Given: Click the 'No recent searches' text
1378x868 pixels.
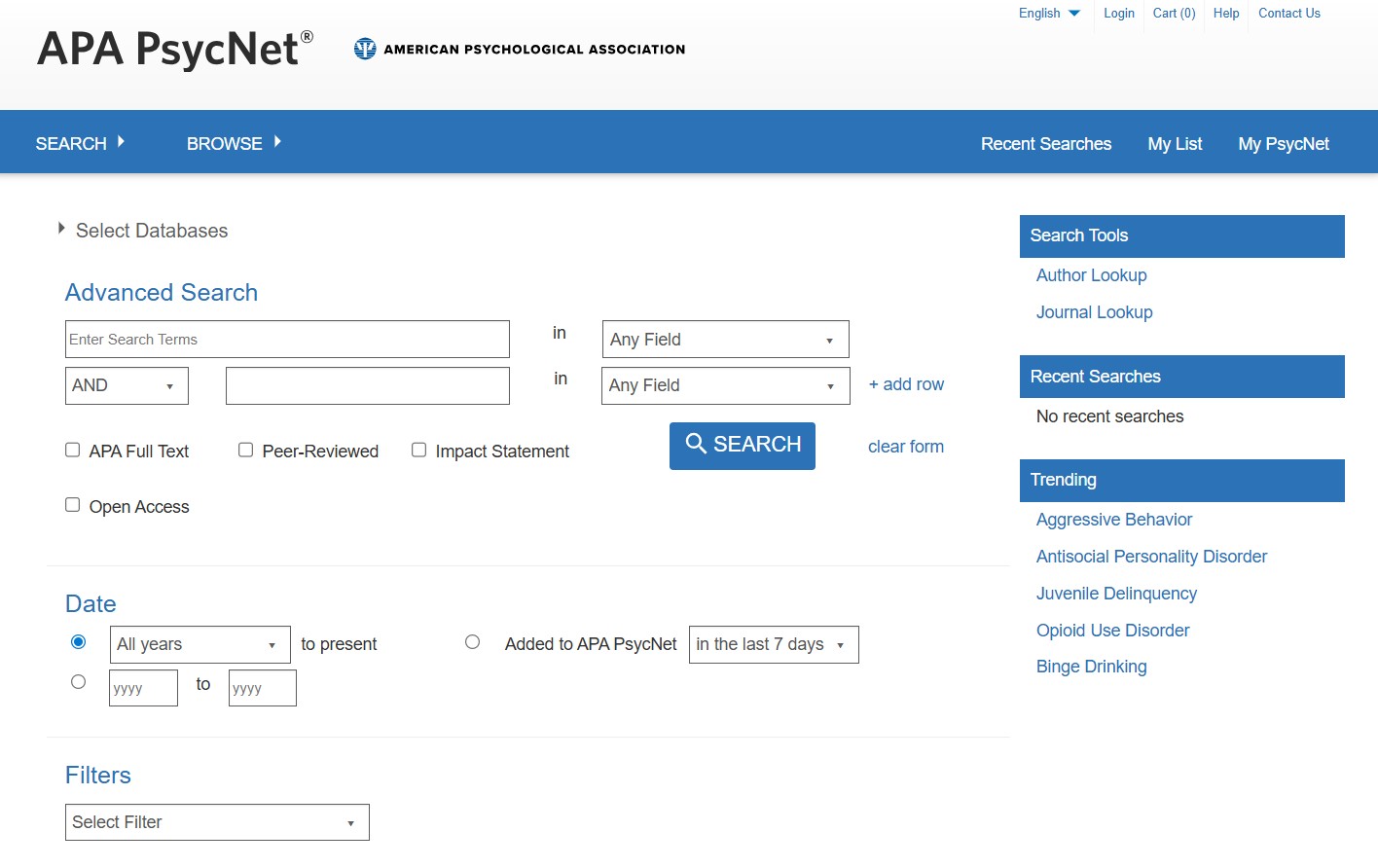Looking at the screenshot, I should [x=1109, y=416].
